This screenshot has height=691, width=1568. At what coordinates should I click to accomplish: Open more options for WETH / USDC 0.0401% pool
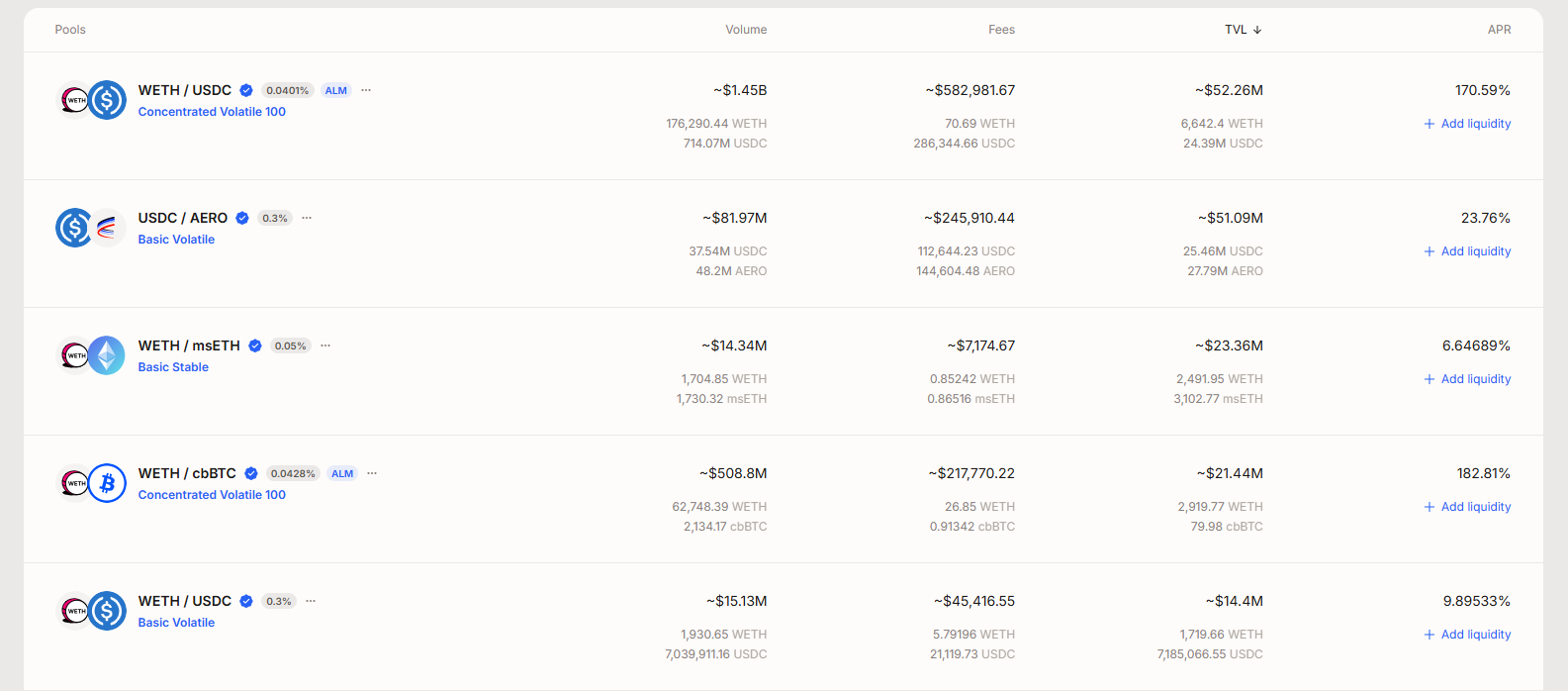(366, 90)
